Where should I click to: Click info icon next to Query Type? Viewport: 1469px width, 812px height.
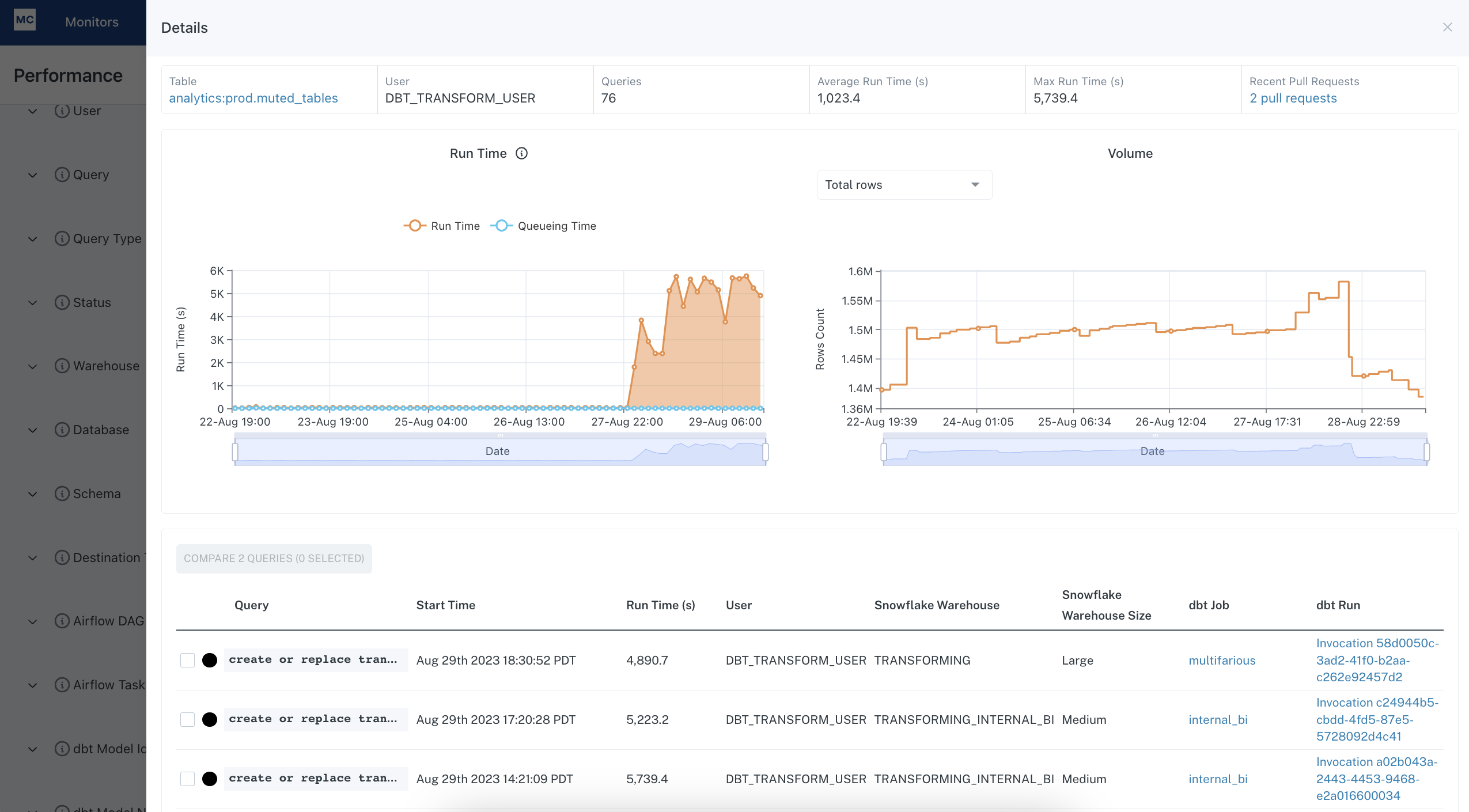coord(62,238)
